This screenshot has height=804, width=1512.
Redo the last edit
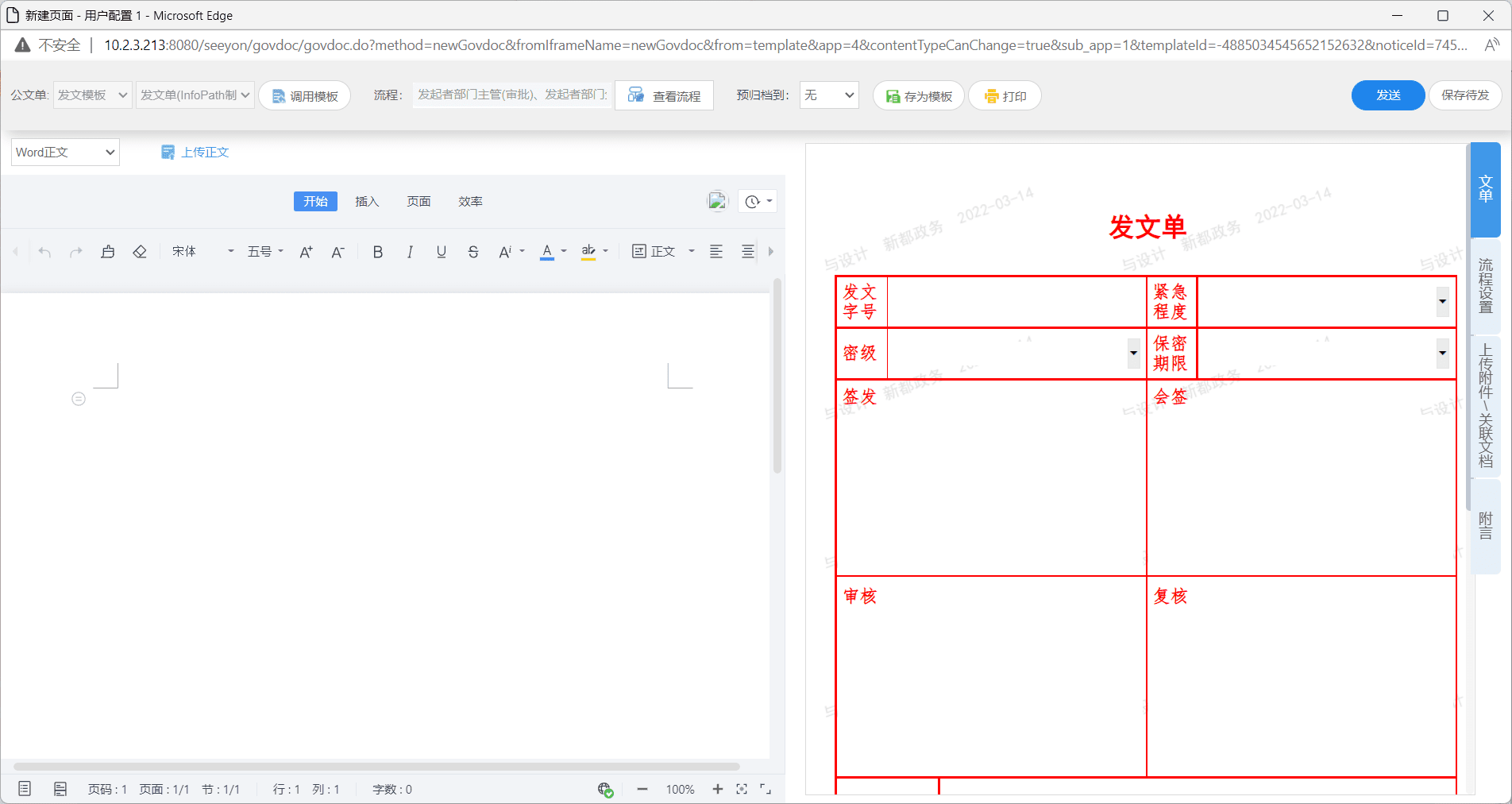(76, 252)
